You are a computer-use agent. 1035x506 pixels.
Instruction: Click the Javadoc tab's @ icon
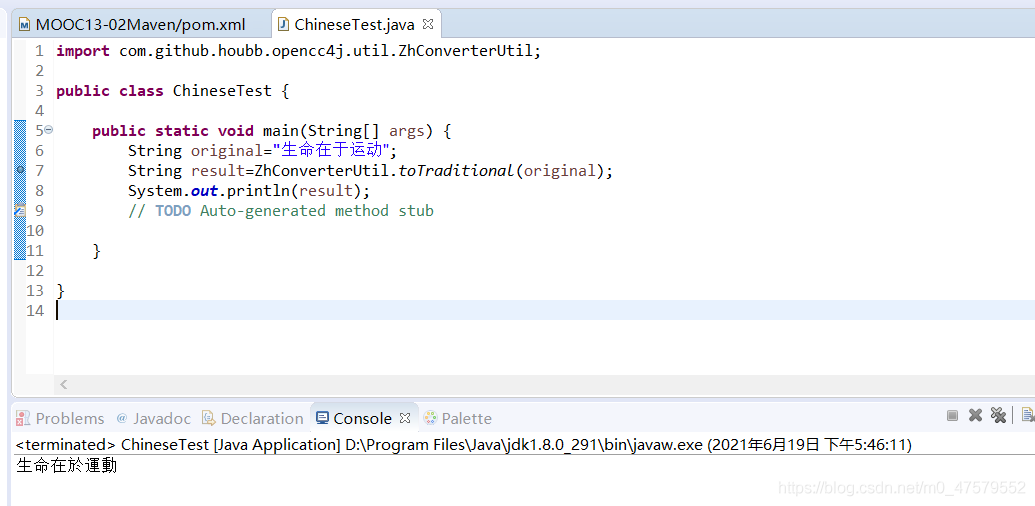point(122,418)
